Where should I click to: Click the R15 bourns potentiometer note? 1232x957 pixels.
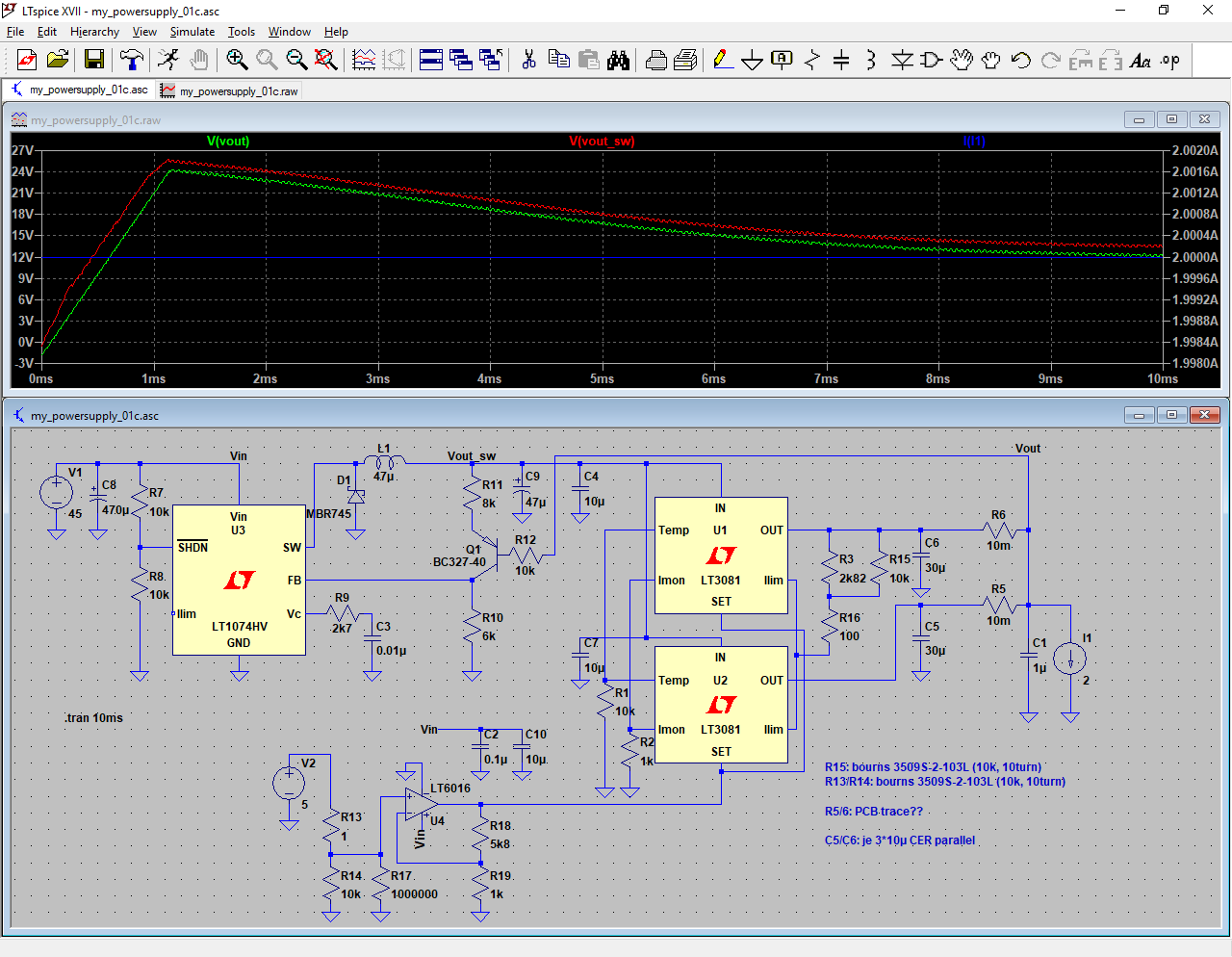tap(933, 767)
